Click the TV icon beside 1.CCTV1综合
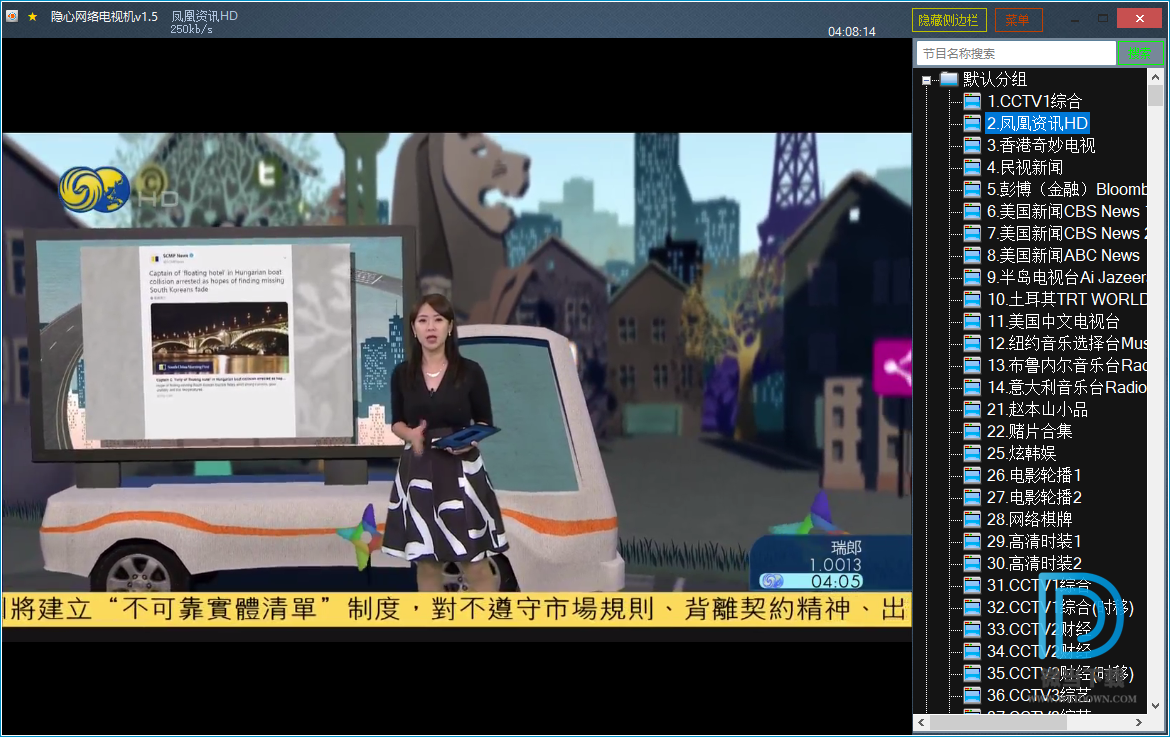The width and height of the screenshot is (1170, 737). pyautogui.click(x=972, y=101)
